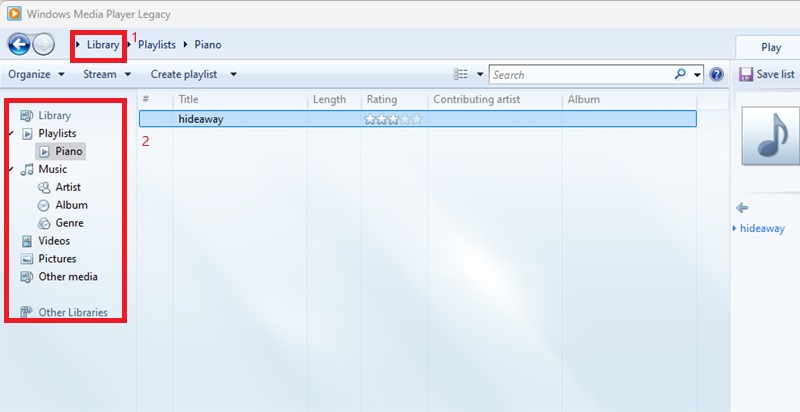Select the hideaway track title
The width and height of the screenshot is (800, 412).
click(x=201, y=119)
